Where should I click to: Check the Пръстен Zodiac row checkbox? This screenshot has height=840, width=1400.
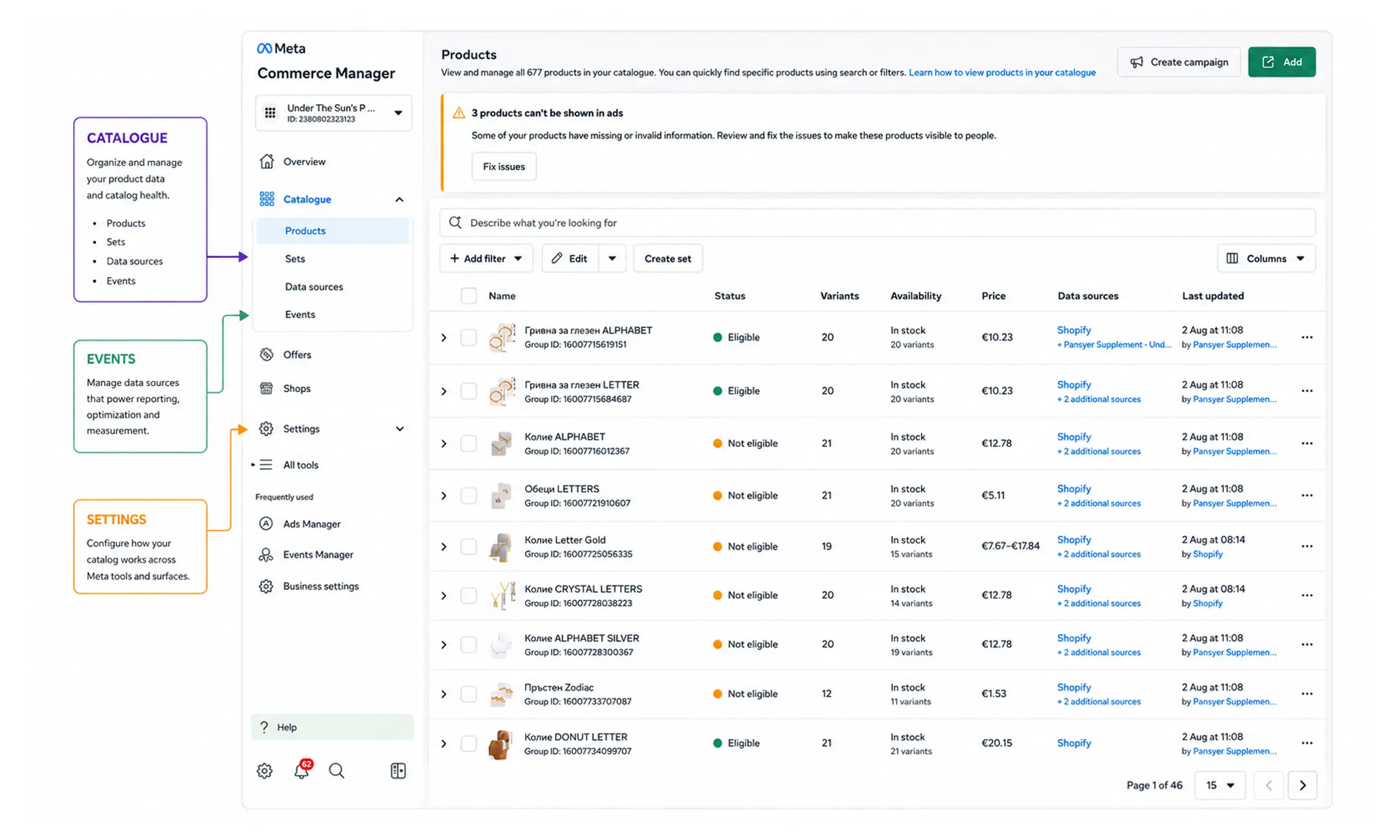click(469, 694)
